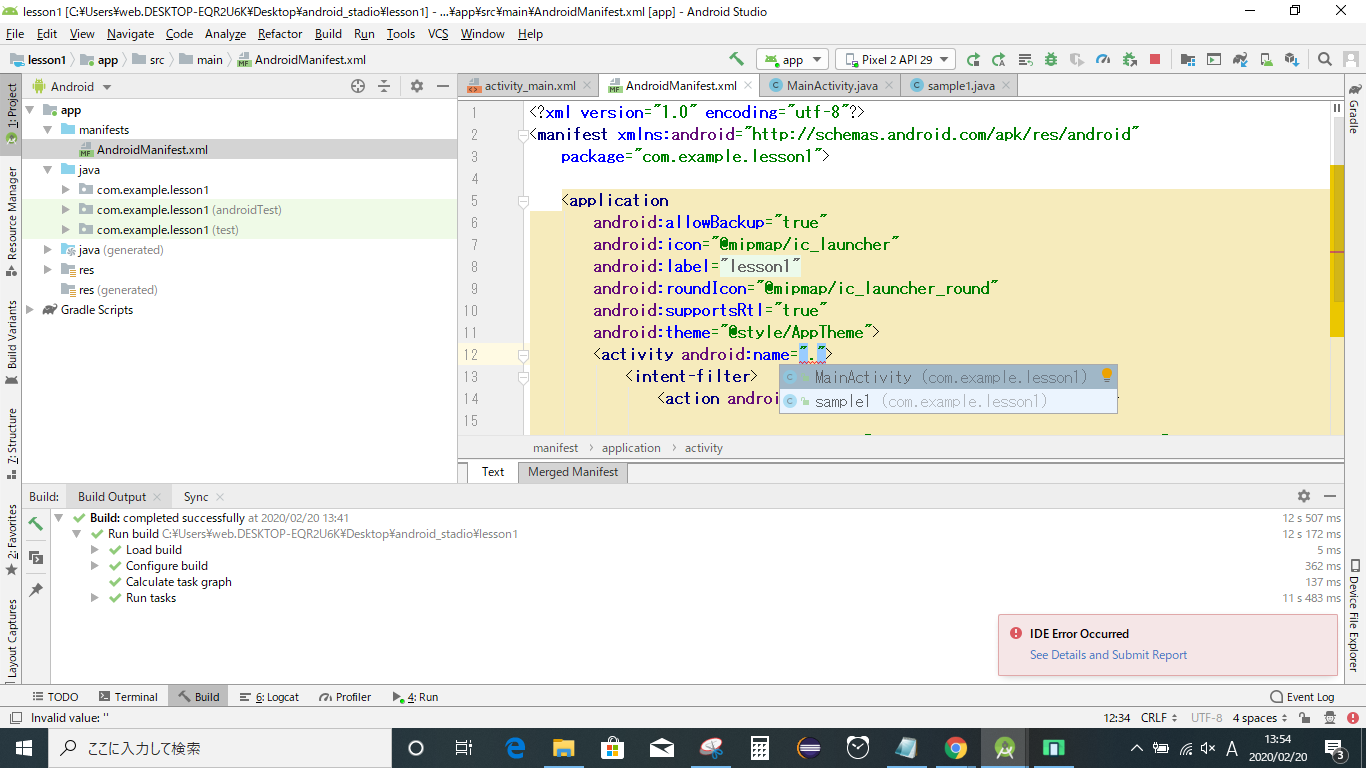
Task: Click the pin icon in Build panel
Action: (x=36, y=590)
